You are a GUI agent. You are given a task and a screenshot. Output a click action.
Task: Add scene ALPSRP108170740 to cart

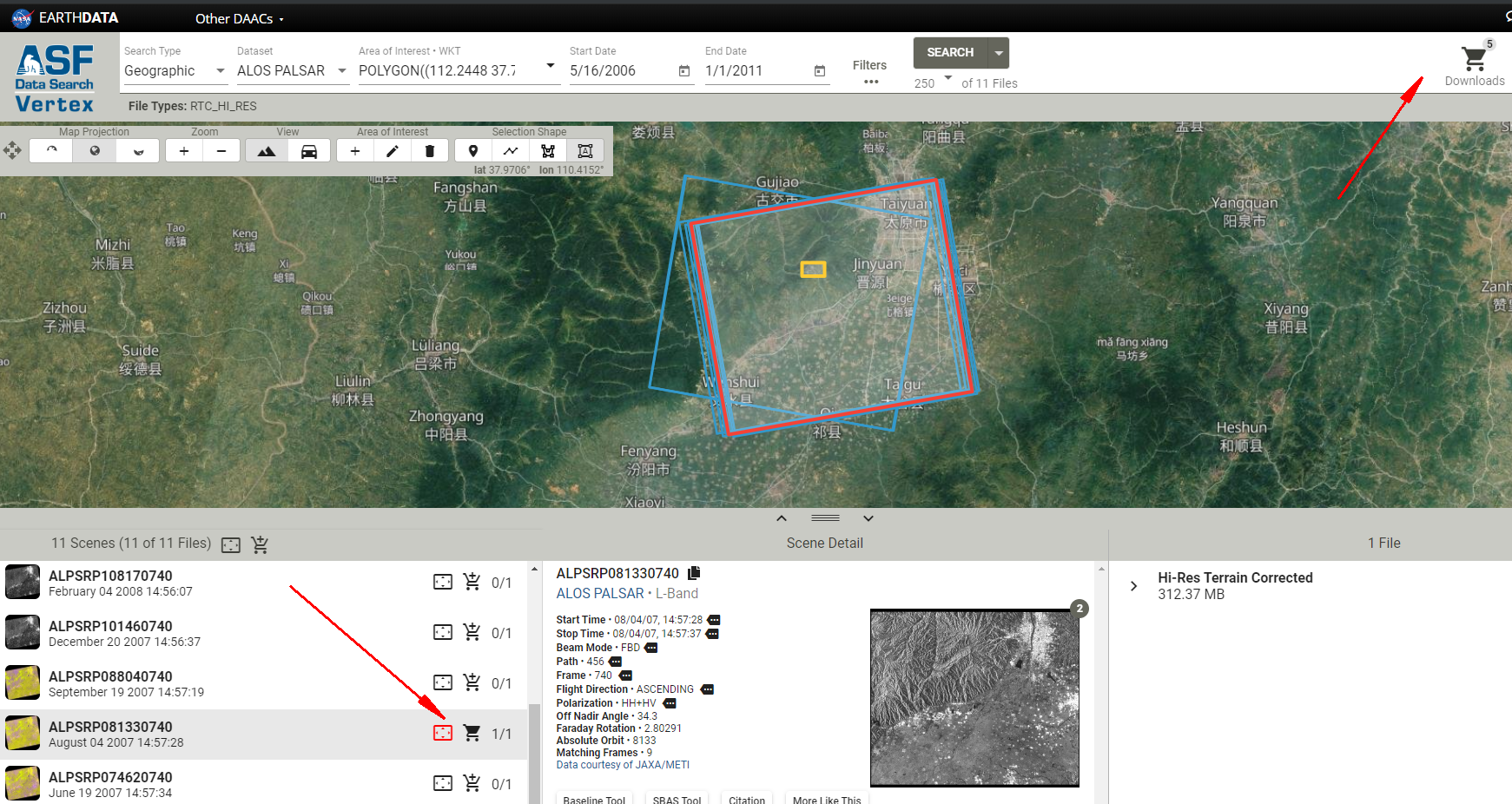[x=472, y=582]
